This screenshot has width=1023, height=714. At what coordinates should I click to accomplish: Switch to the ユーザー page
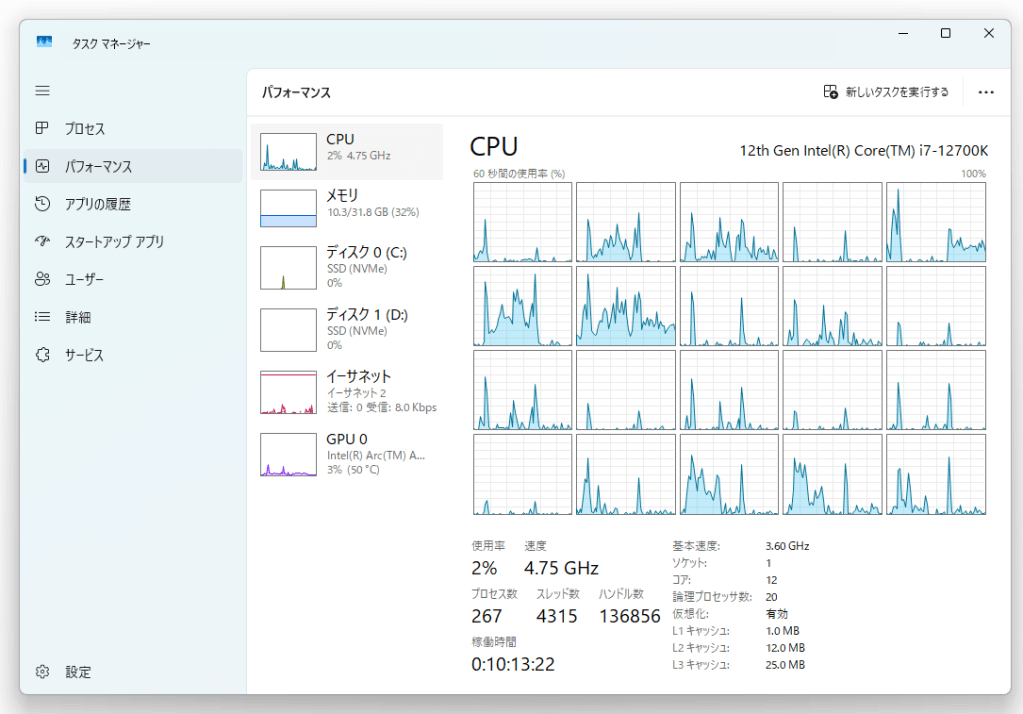point(84,280)
